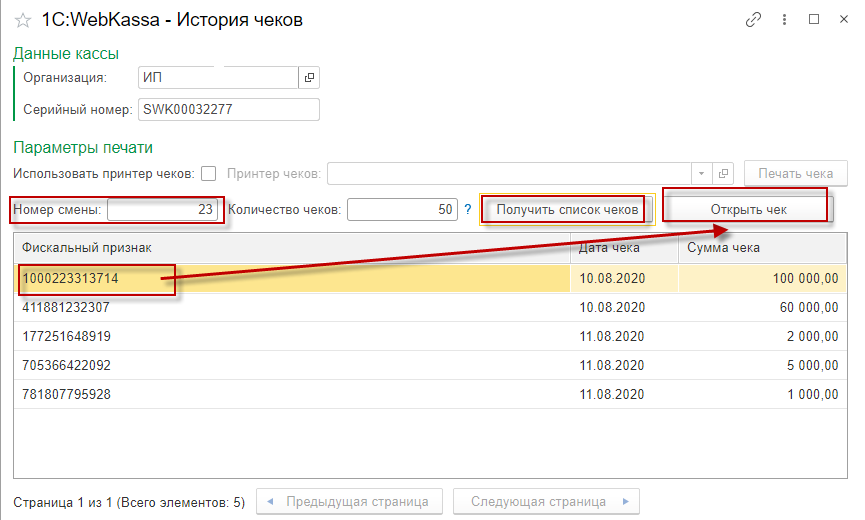
Task: Sort by Дата чека column header
Action: tap(624, 248)
